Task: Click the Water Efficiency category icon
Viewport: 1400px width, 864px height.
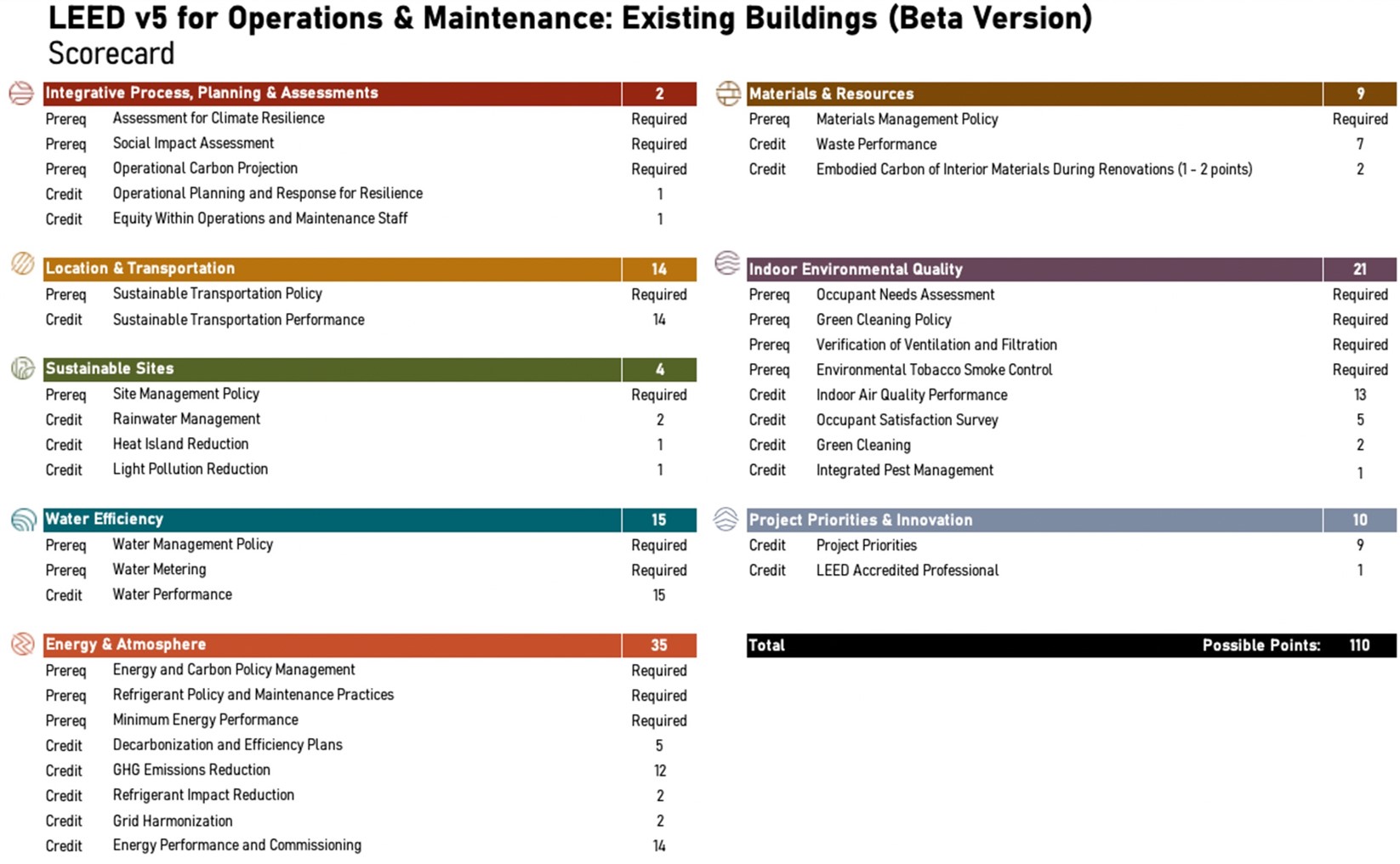Action: tap(24, 519)
